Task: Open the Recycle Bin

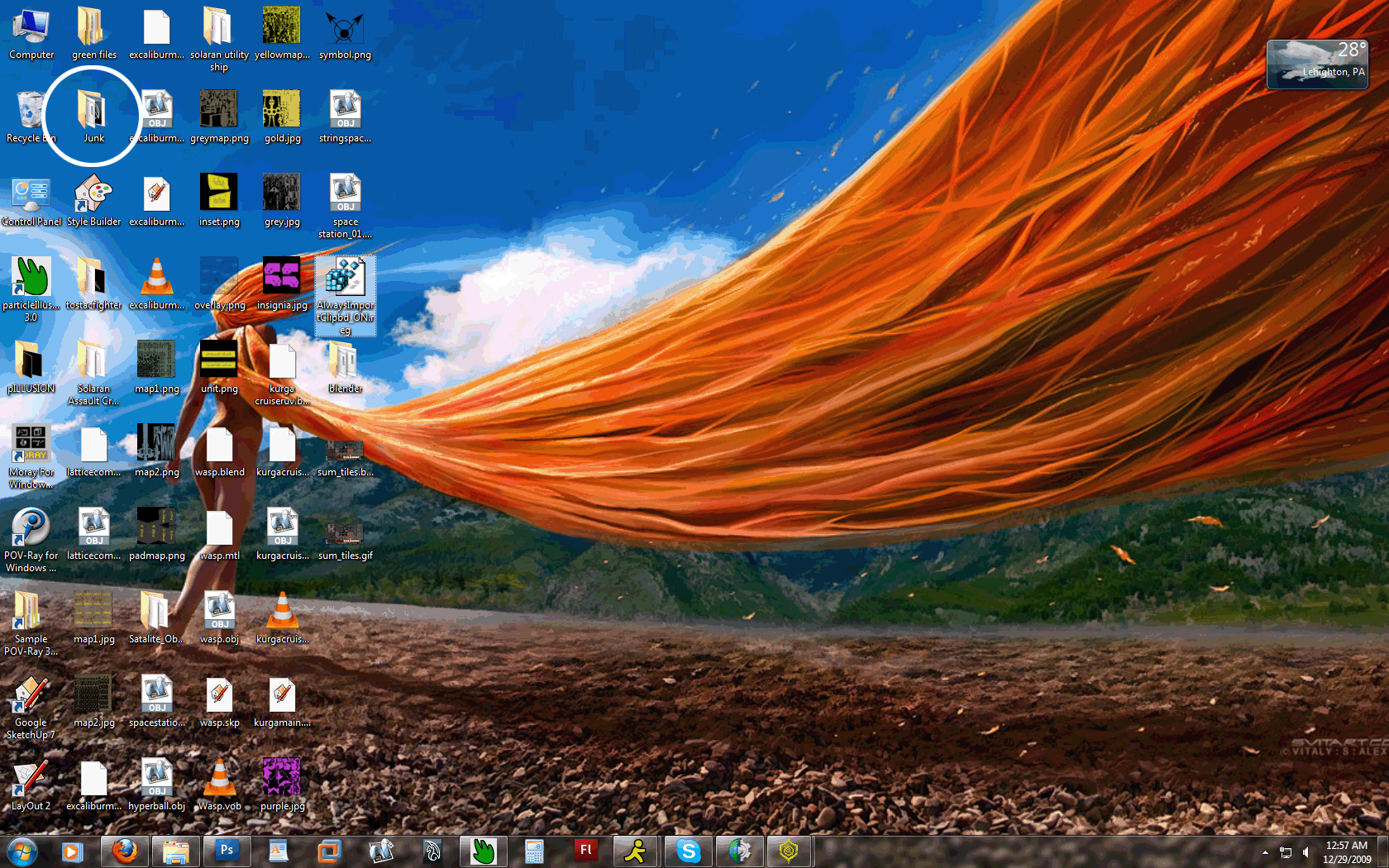Action: [x=31, y=117]
